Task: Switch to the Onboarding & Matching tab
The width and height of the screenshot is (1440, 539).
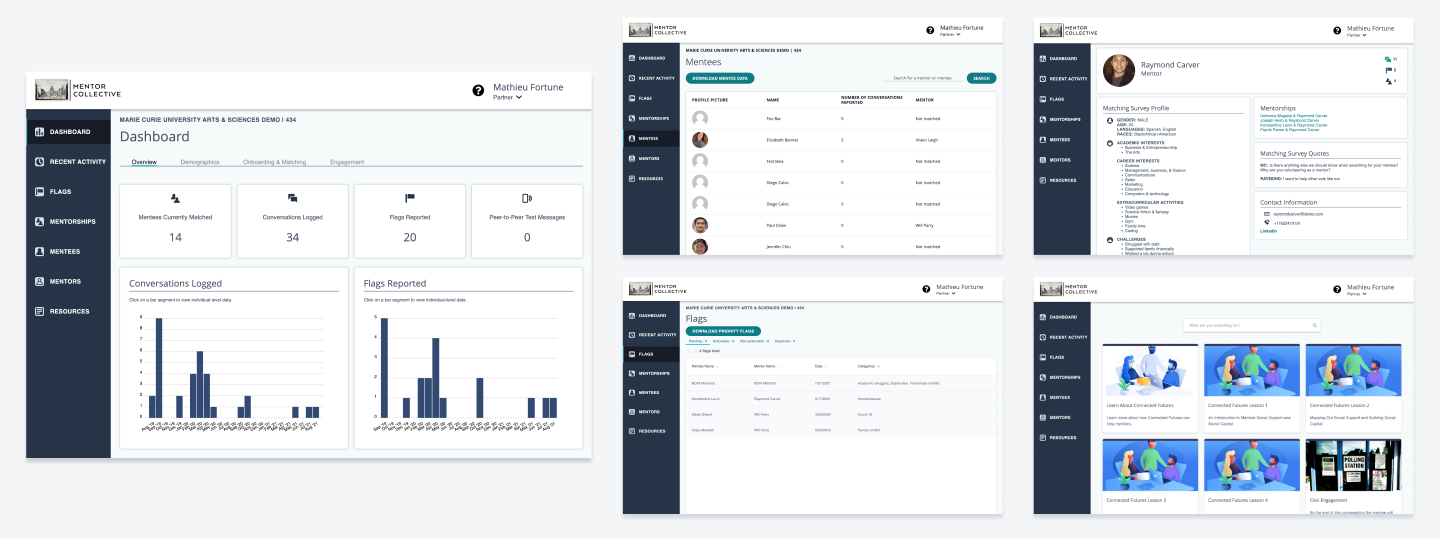Action: point(274,161)
